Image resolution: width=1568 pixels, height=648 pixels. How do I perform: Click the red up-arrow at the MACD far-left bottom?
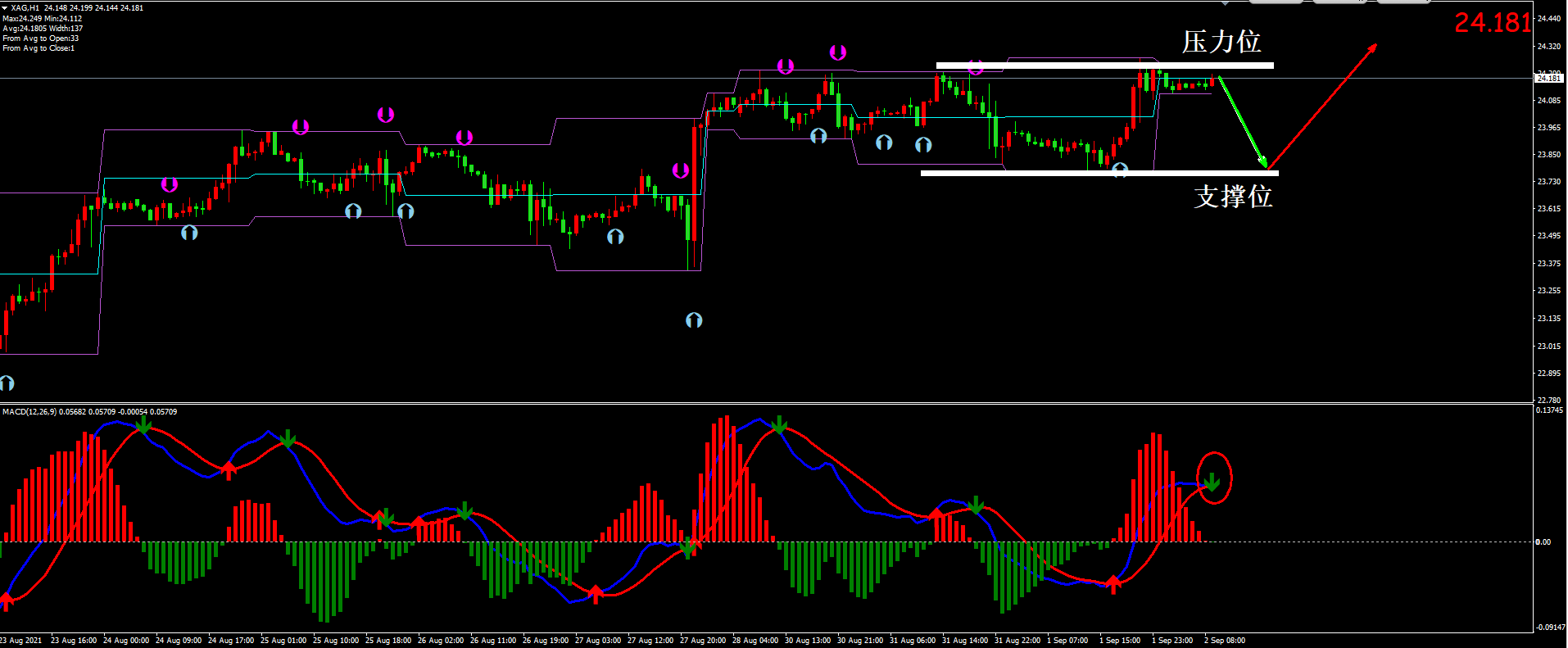click(x=7, y=601)
